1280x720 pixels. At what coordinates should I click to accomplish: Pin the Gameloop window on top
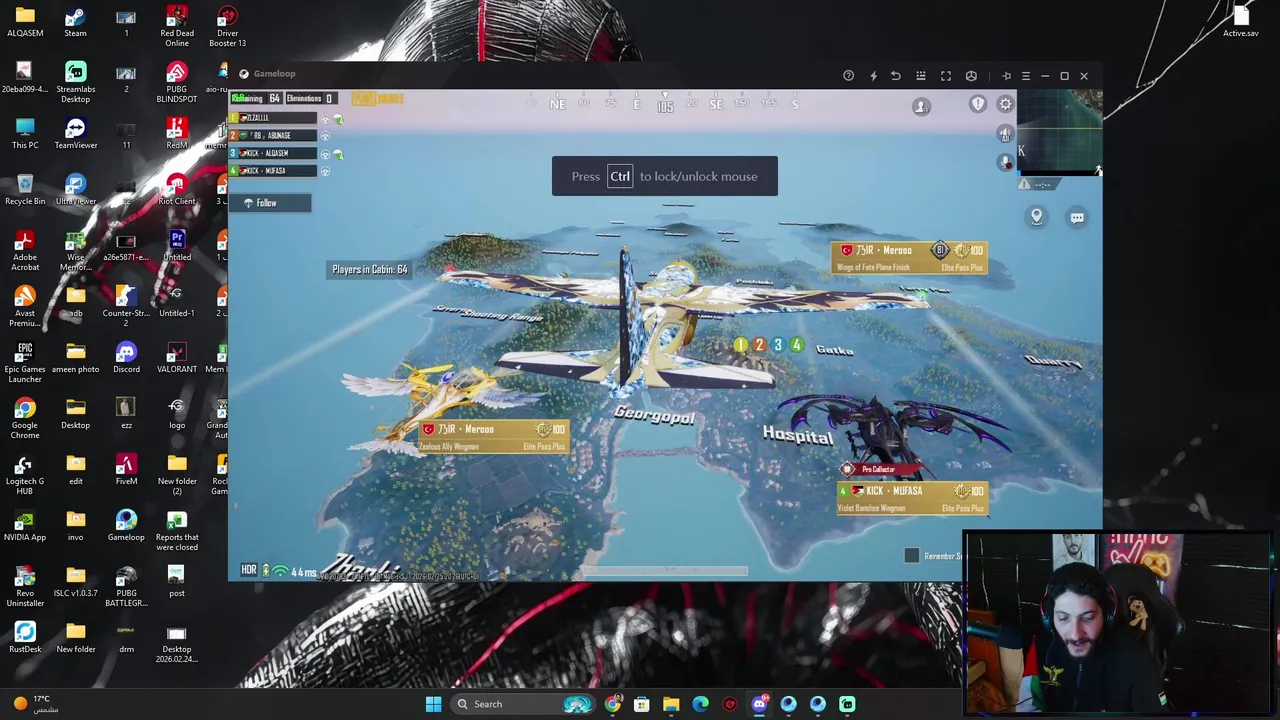point(1006,76)
